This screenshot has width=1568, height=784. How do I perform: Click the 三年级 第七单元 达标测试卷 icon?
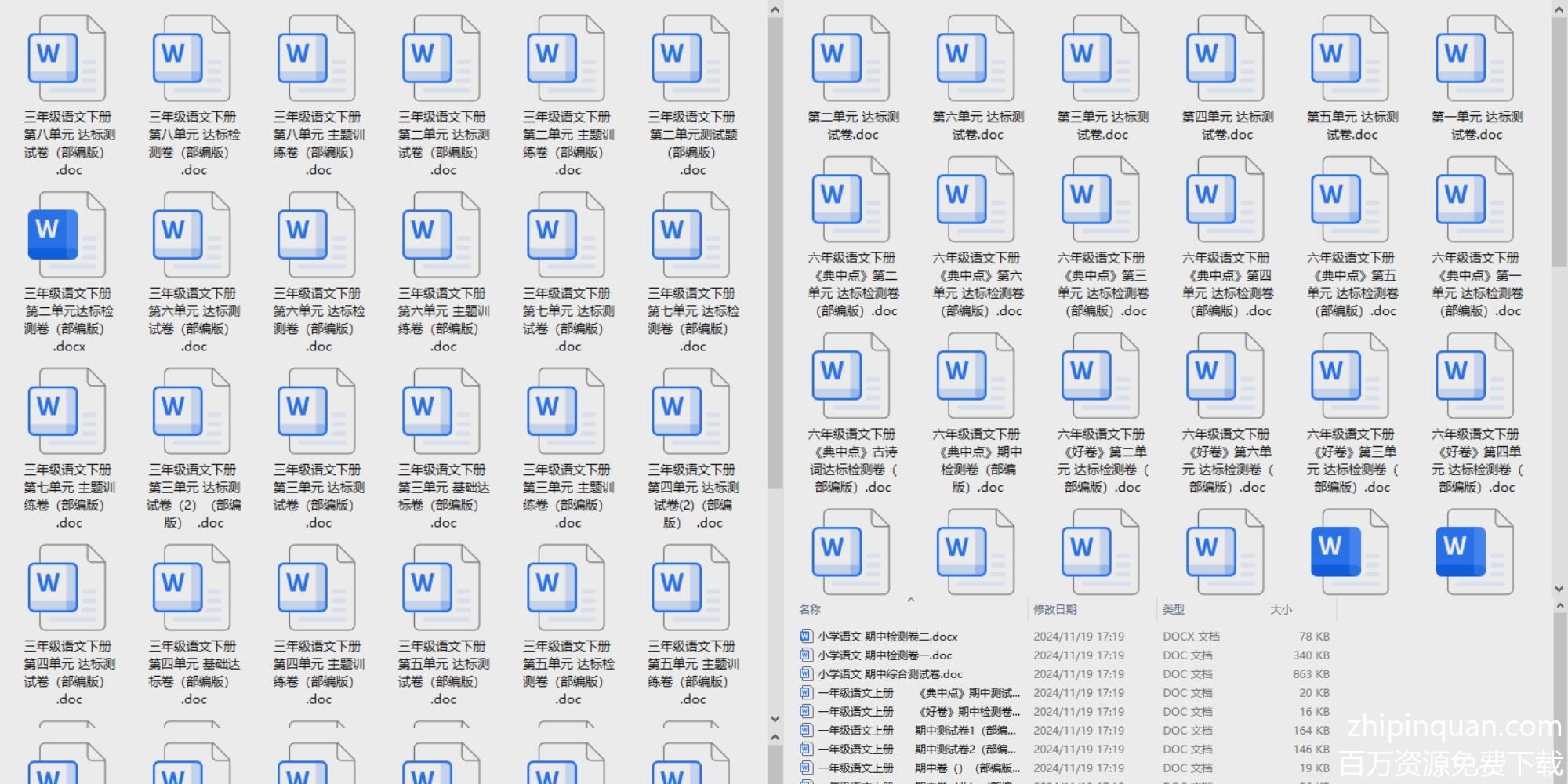point(566,234)
